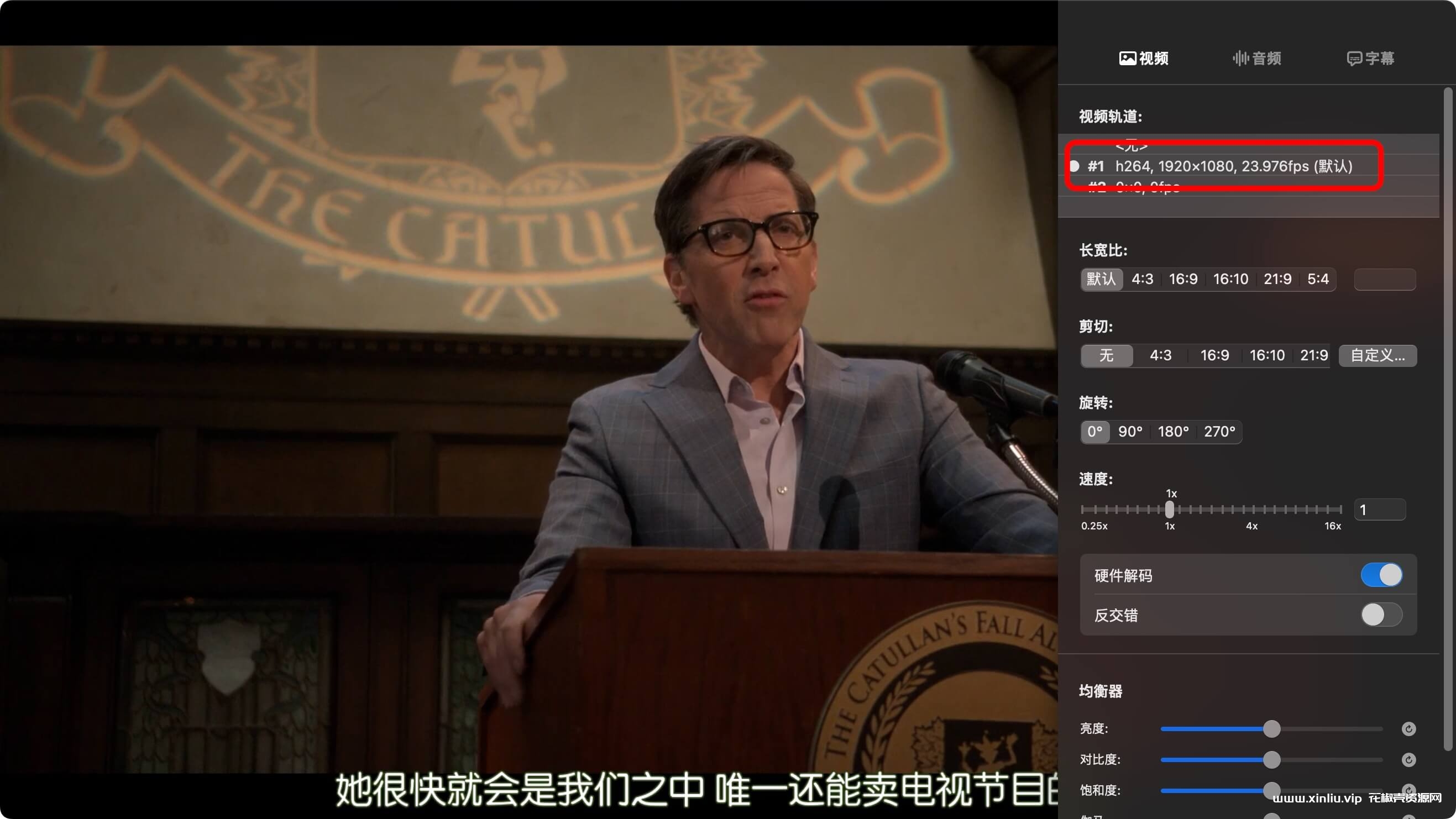Image resolution: width=1456 pixels, height=819 pixels.
Task: Click the settings panel vertical scrollbar
Action: coord(1448,419)
